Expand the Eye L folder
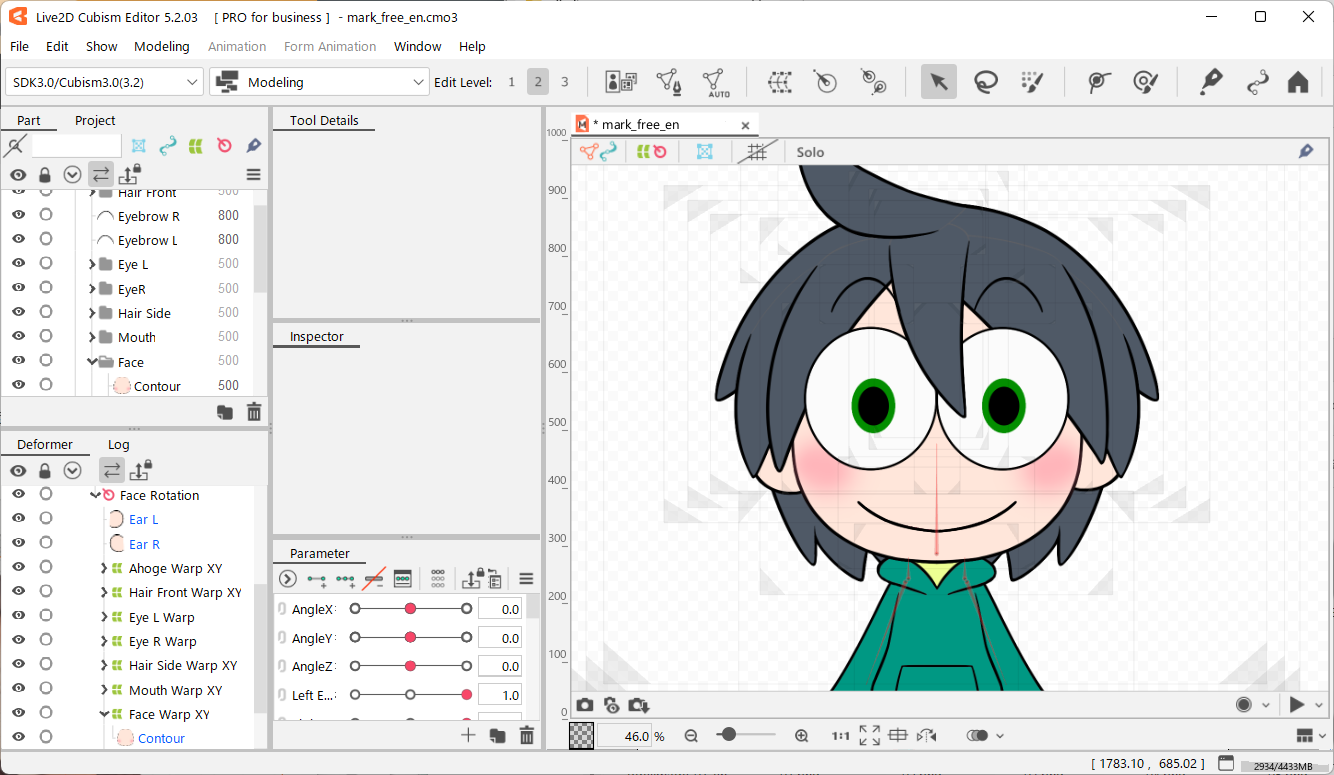 point(92,264)
